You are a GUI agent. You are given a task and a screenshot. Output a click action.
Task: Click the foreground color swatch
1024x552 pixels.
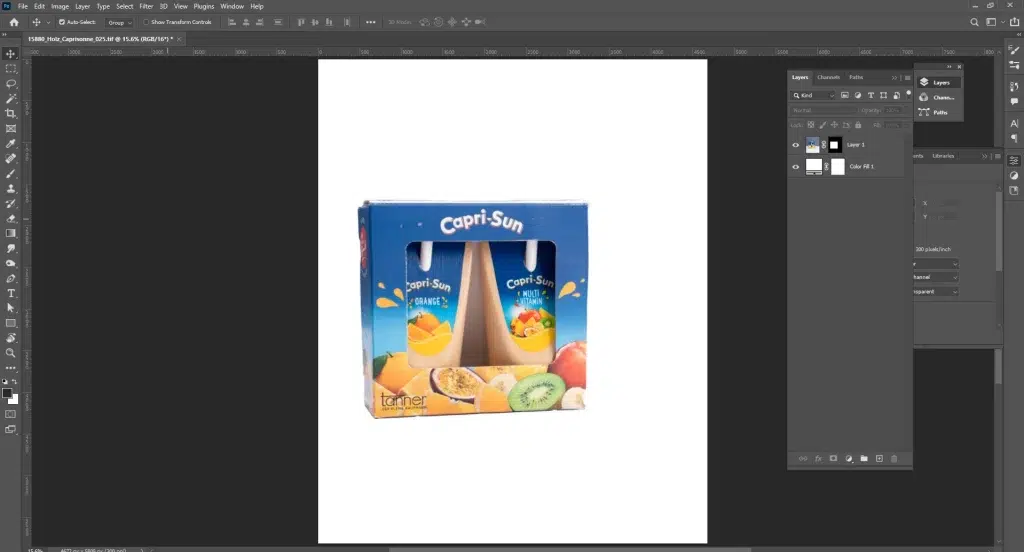coord(7,393)
